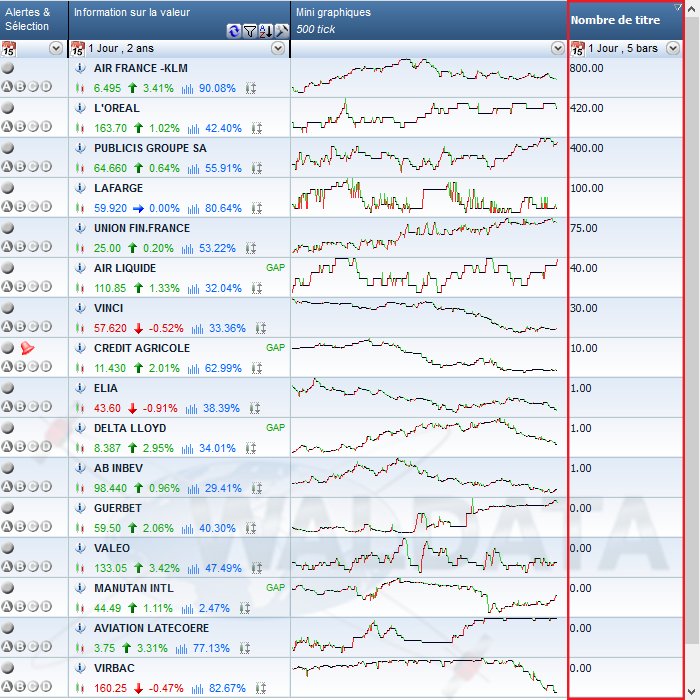Click the A-Z sort icon
Screen dimensions: 700x700
(266, 31)
